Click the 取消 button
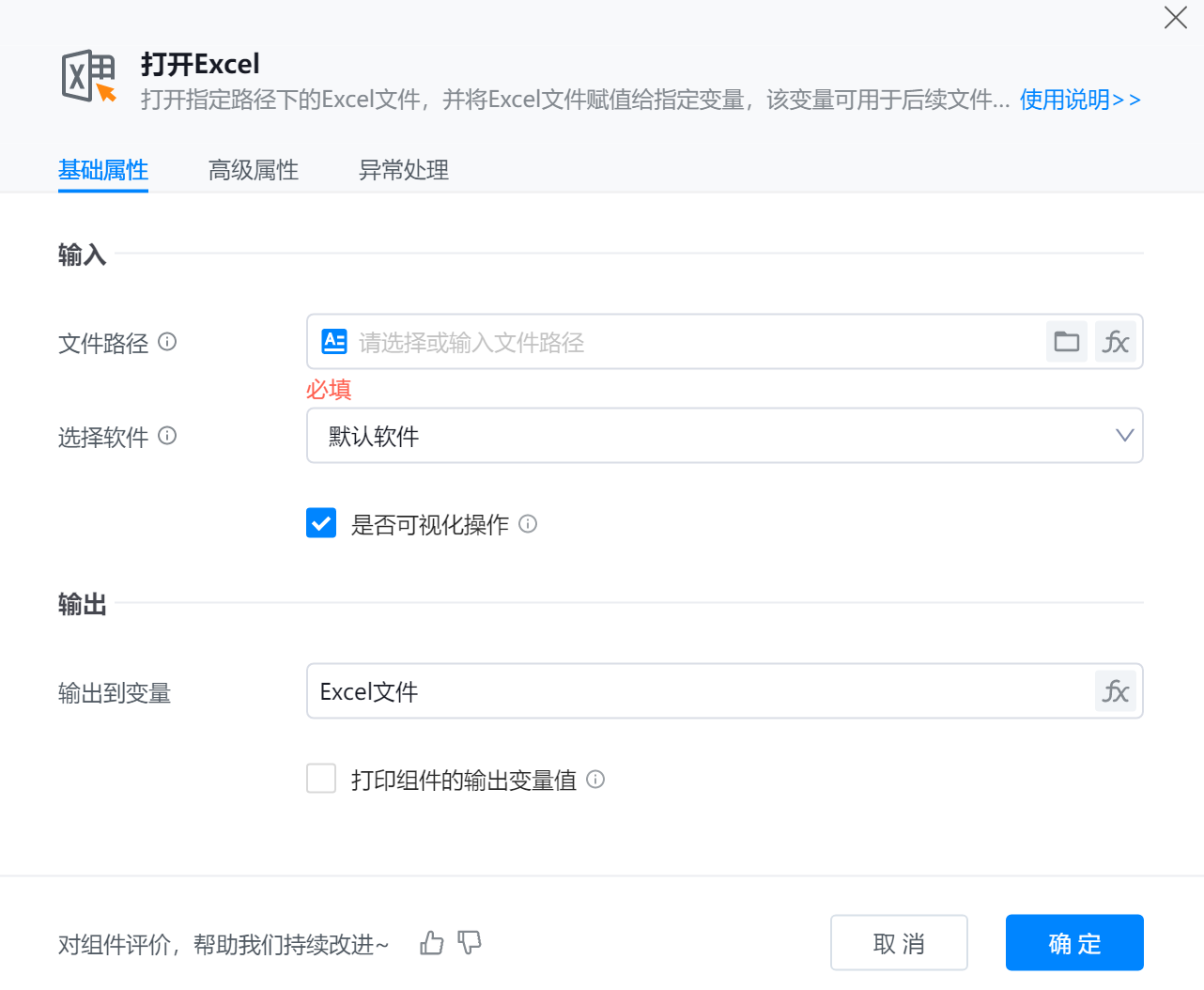This screenshot has width=1204, height=990. pos(899,943)
